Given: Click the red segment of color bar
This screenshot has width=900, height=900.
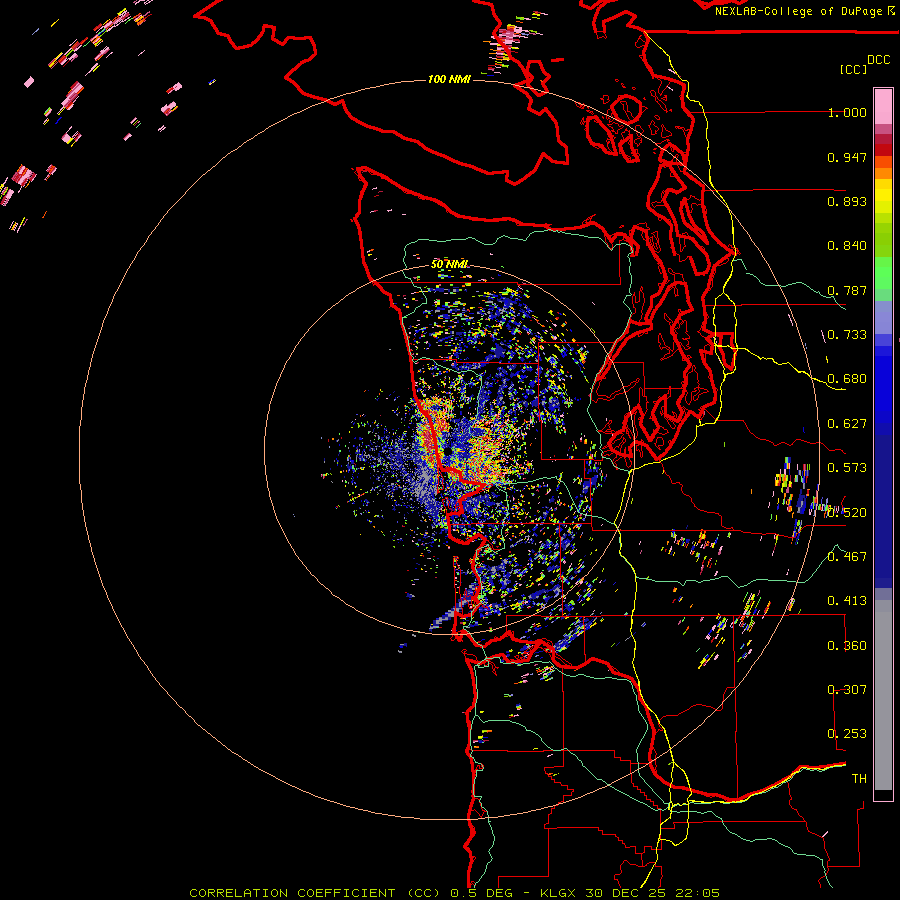Looking at the screenshot, I should (x=883, y=150).
